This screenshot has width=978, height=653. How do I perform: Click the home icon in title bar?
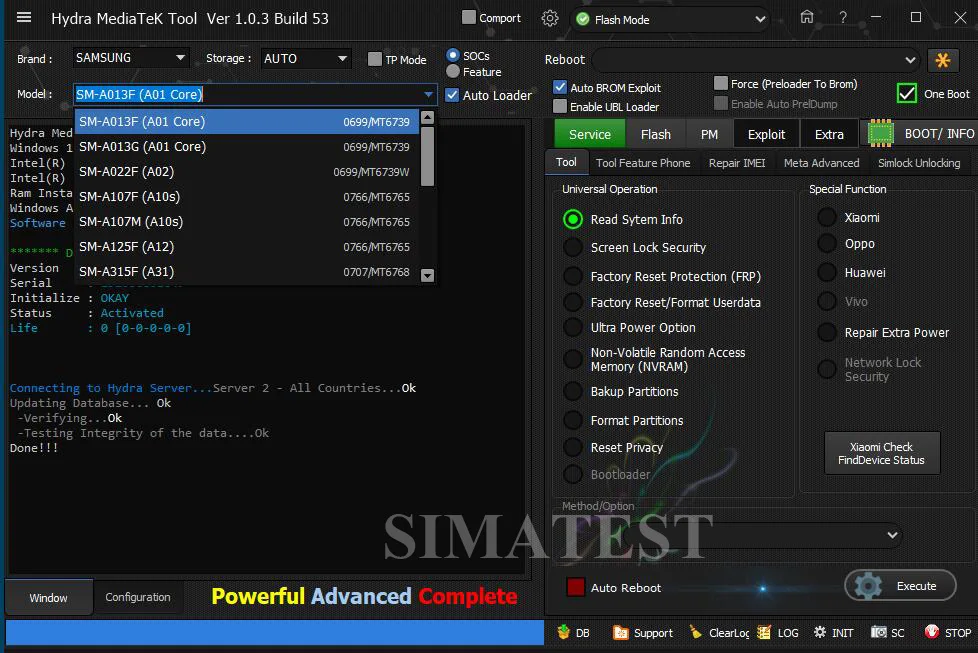pyautogui.click(x=806, y=17)
